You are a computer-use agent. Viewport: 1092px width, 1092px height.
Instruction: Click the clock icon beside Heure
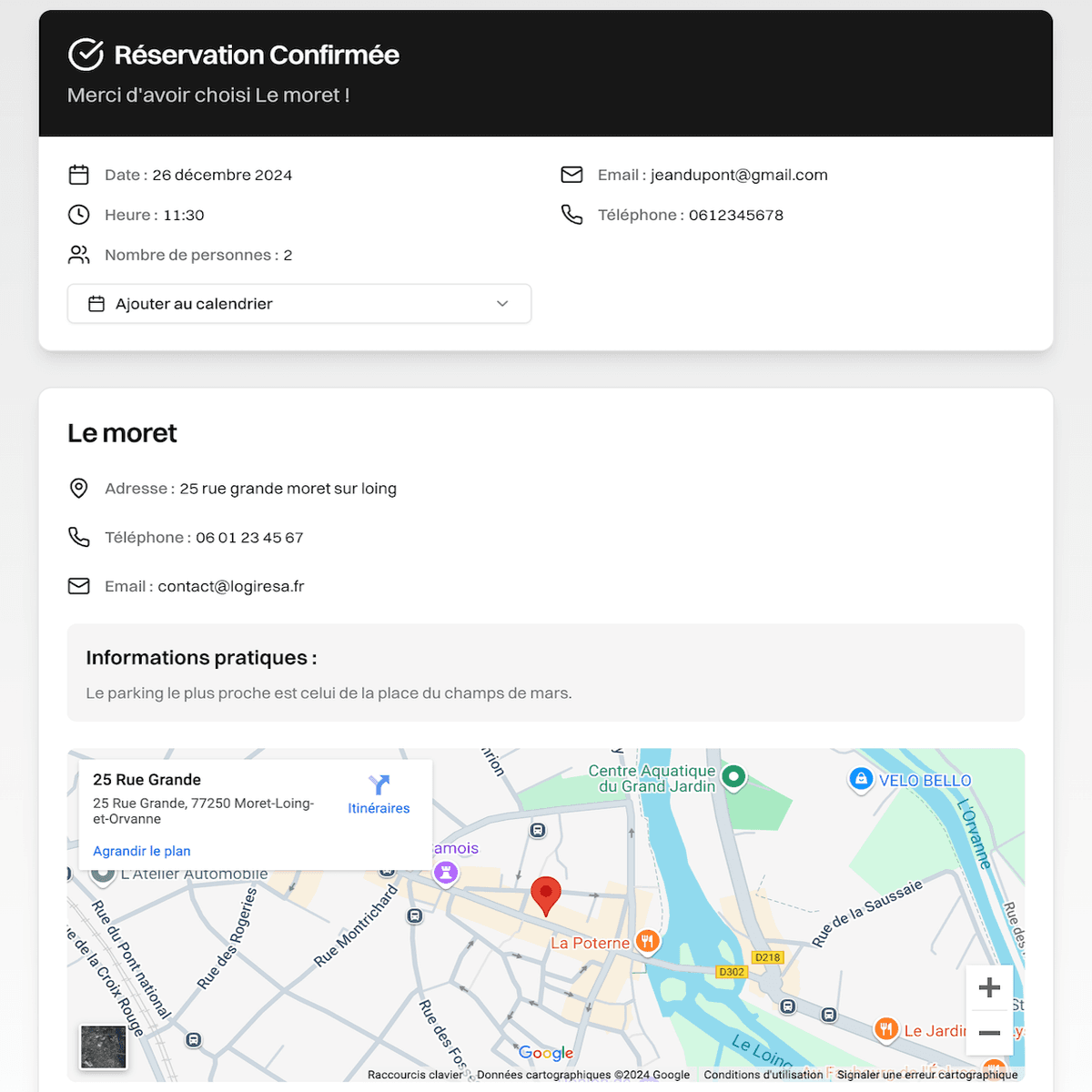(x=79, y=215)
